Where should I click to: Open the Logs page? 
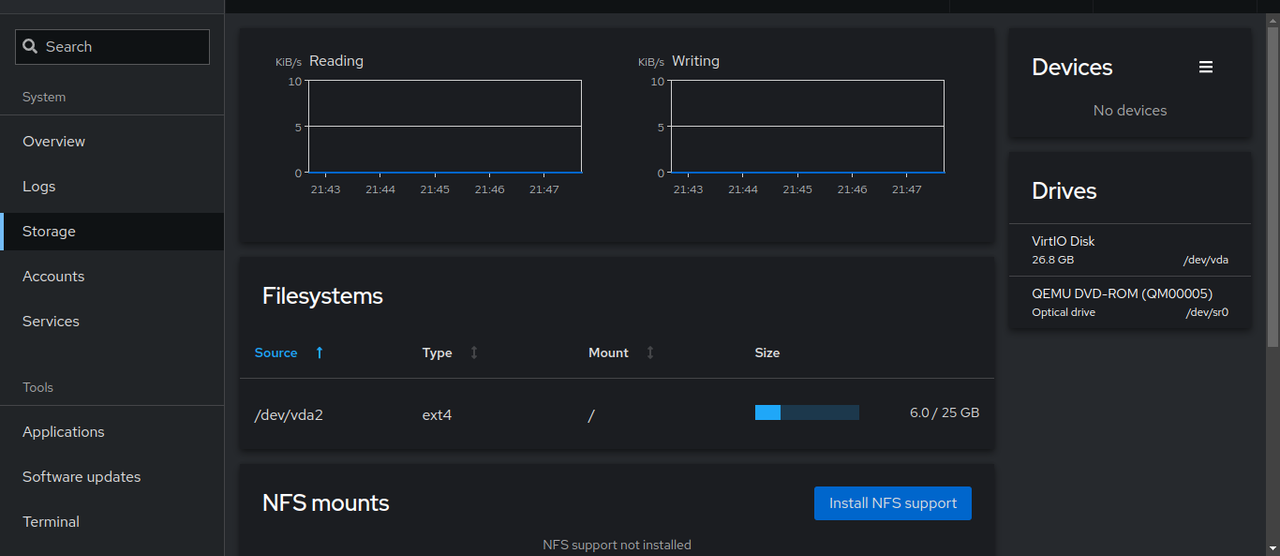coord(112,186)
